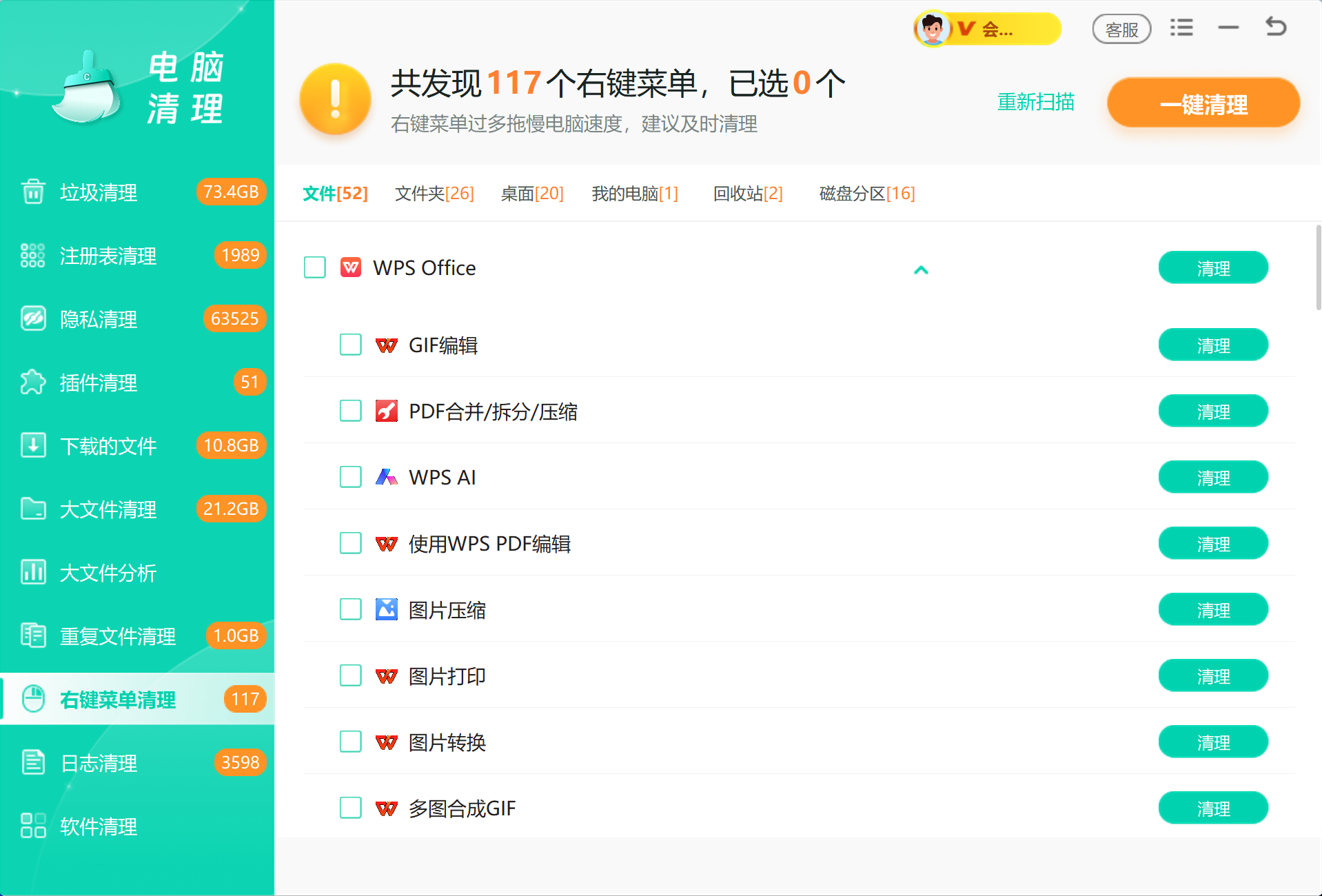Click the WPS AI icon
Screen dimensions: 1322x896
pos(387,477)
